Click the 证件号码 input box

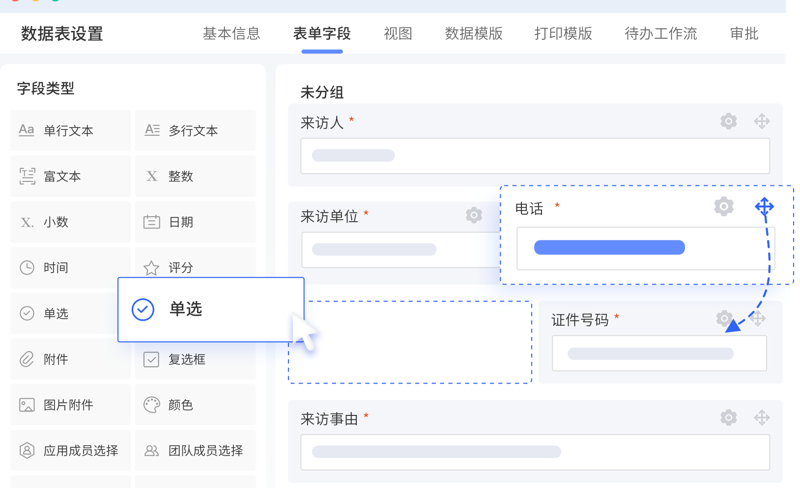pyautogui.click(x=659, y=353)
